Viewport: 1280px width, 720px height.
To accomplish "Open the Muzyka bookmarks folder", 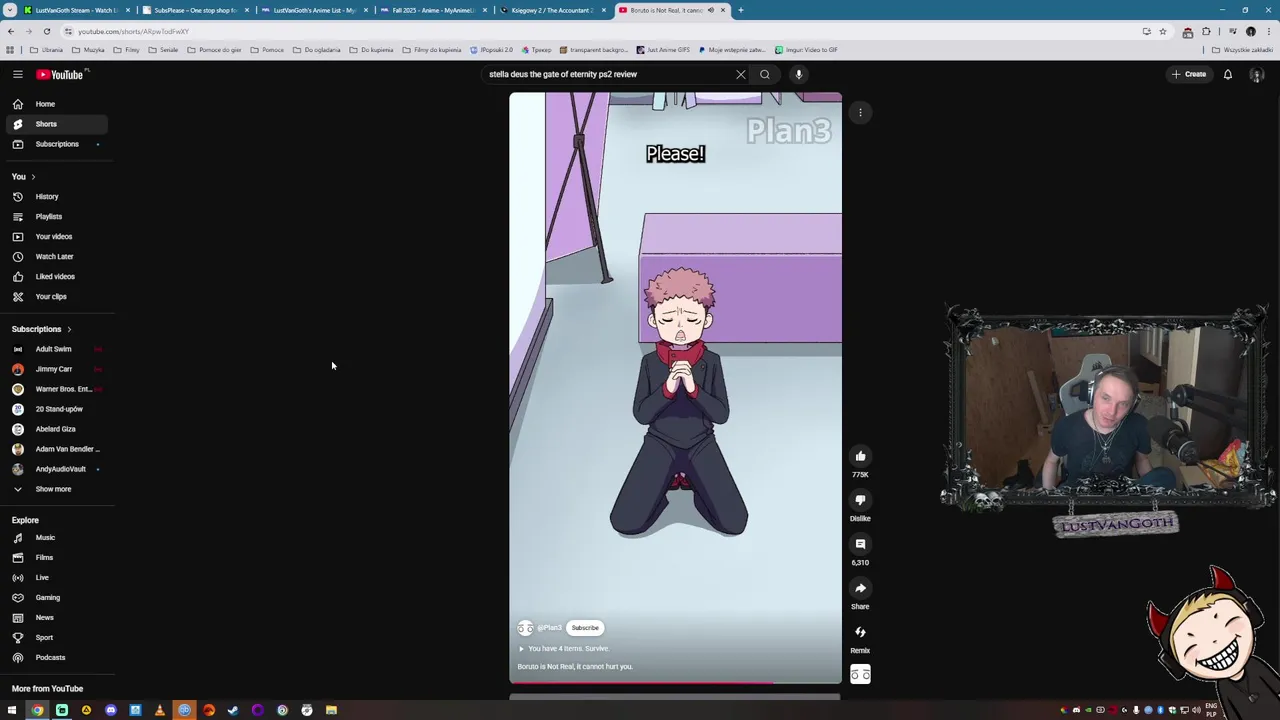I will point(88,50).
